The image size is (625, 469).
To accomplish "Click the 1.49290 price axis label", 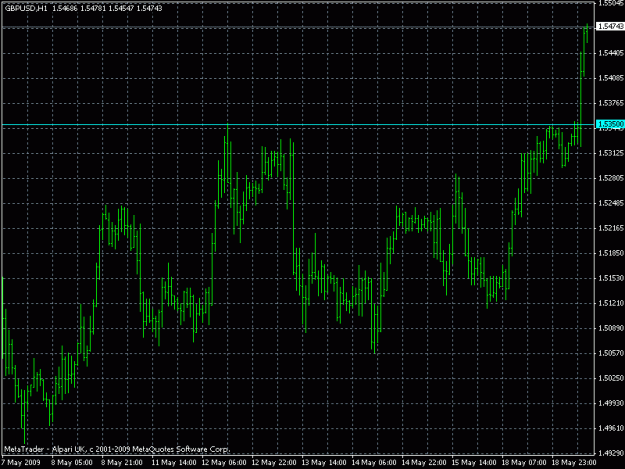I will pyautogui.click(x=611, y=453).
